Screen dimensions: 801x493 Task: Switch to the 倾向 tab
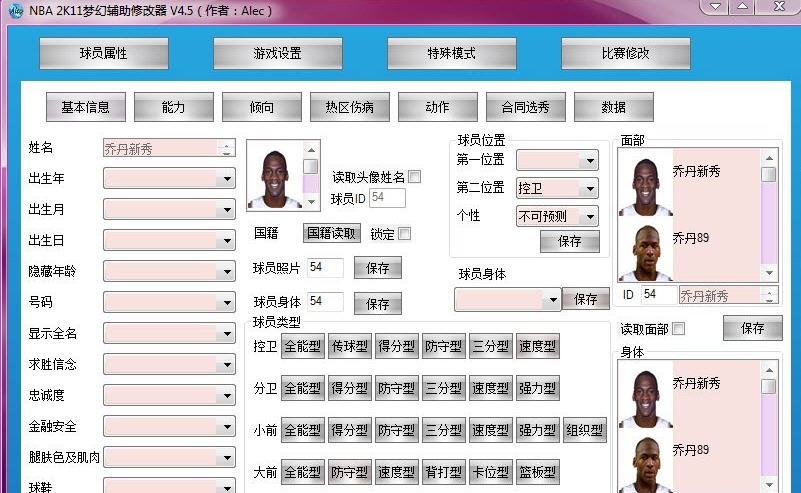click(262, 107)
